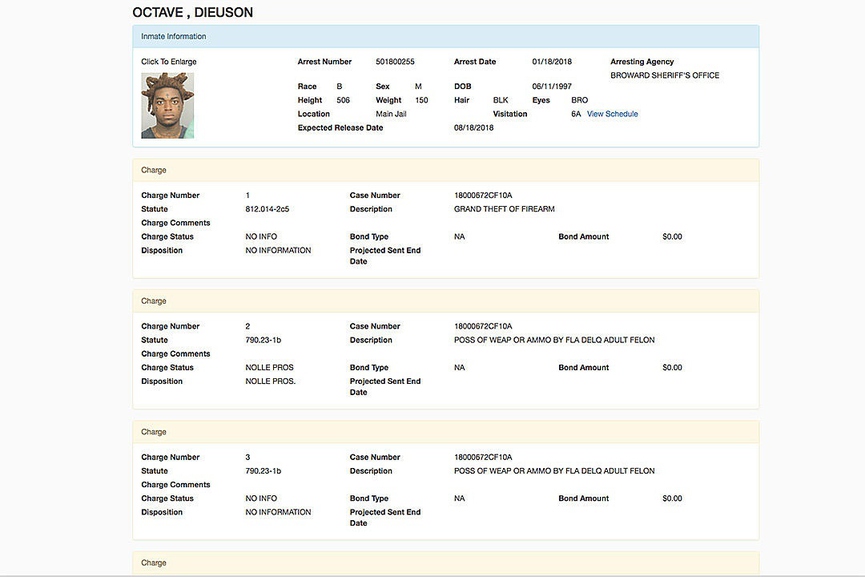Select the Inmate Information panel header
The image size is (865, 577).
point(446,36)
